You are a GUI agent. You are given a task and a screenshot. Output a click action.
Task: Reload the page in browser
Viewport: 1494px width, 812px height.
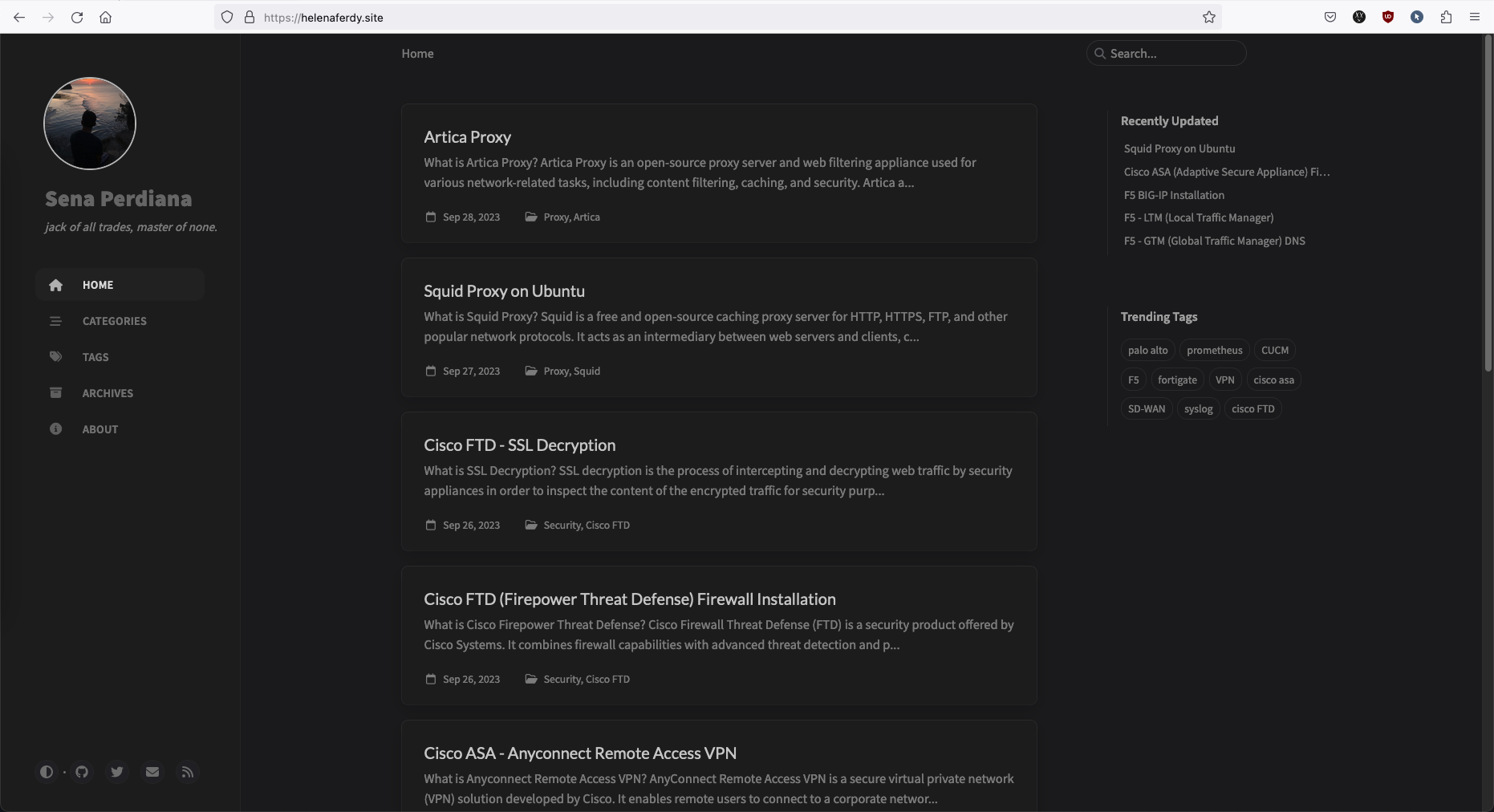coord(77,17)
